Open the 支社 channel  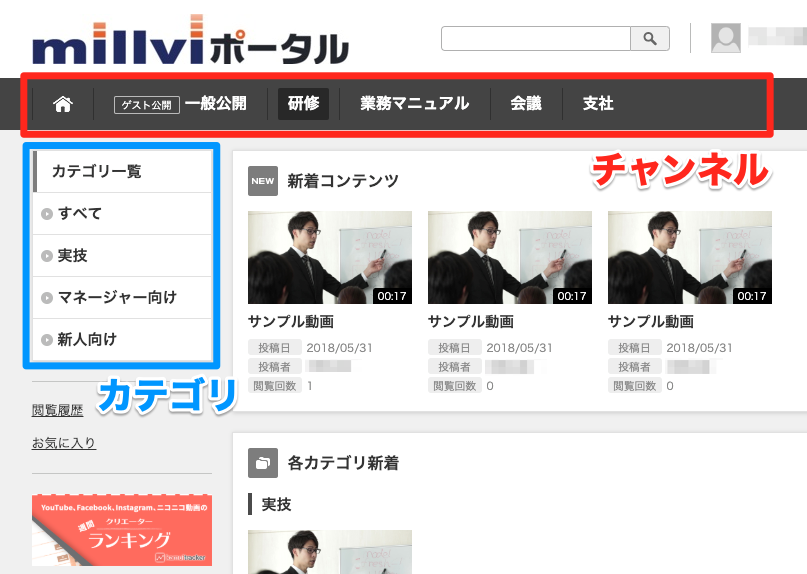coord(598,103)
